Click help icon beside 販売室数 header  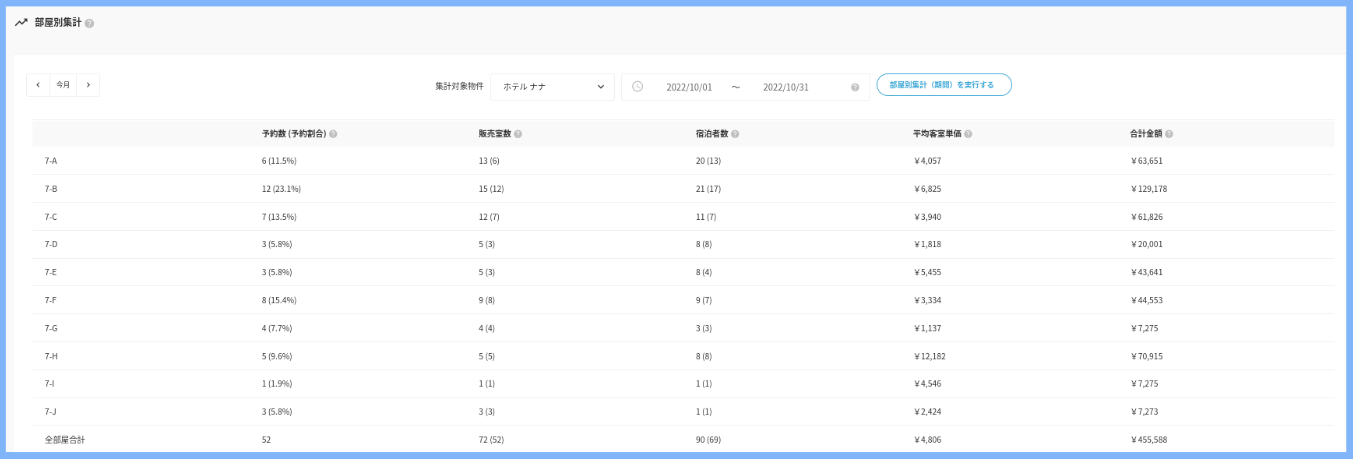coord(518,134)
